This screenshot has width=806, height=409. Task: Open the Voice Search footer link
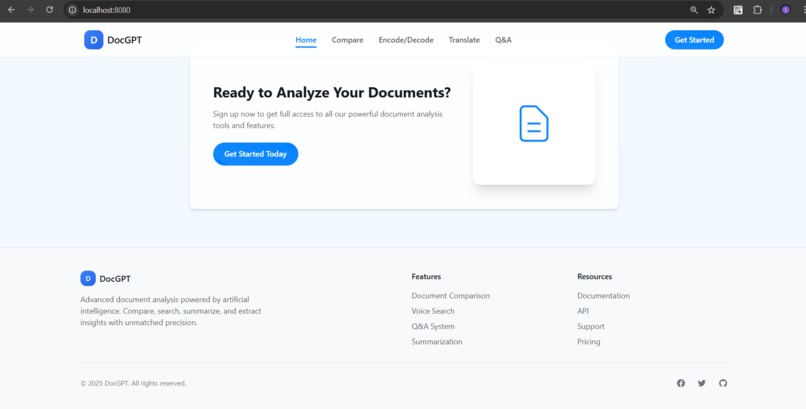click(433, 311)
